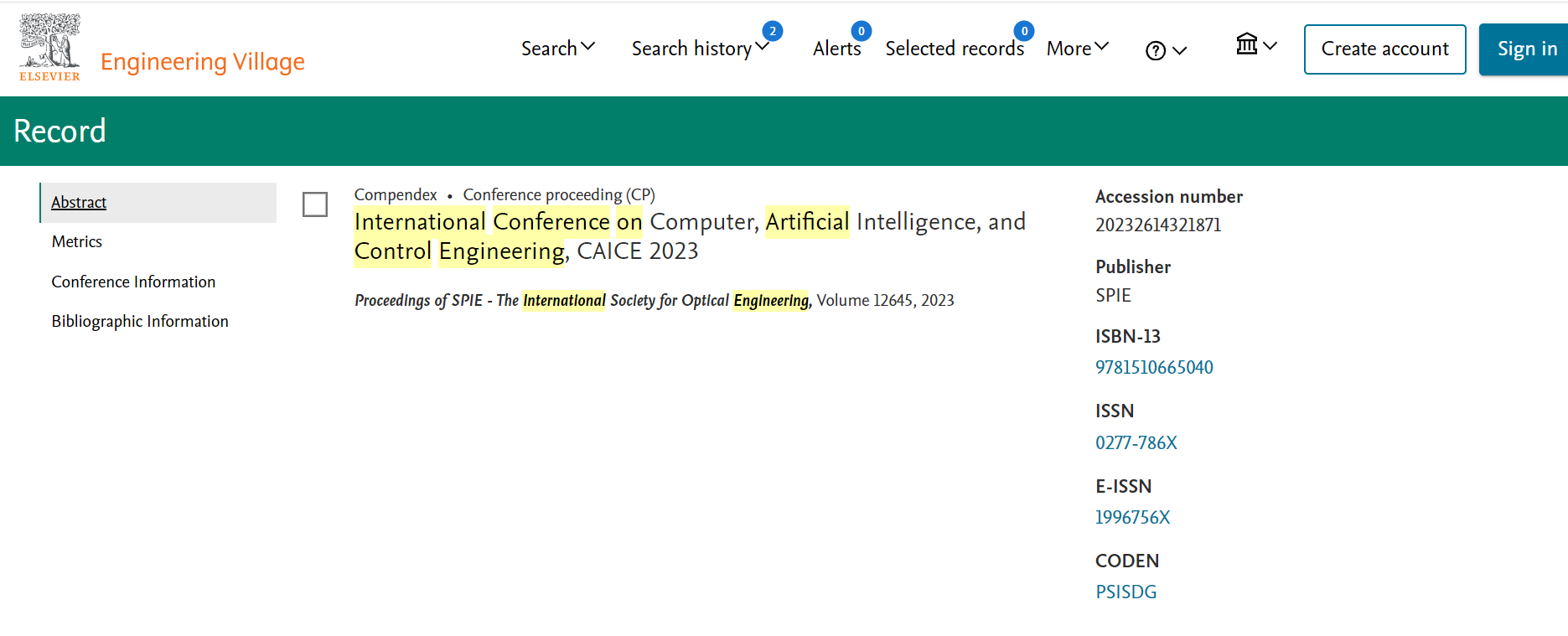Click the Search history count badge
The height and width of the screenshot is (636, 1568).
tap(772, 31)
